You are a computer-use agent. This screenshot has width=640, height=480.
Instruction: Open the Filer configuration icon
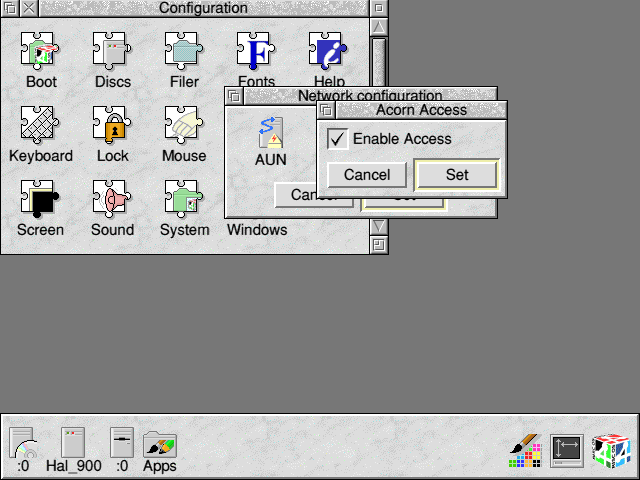184,51
